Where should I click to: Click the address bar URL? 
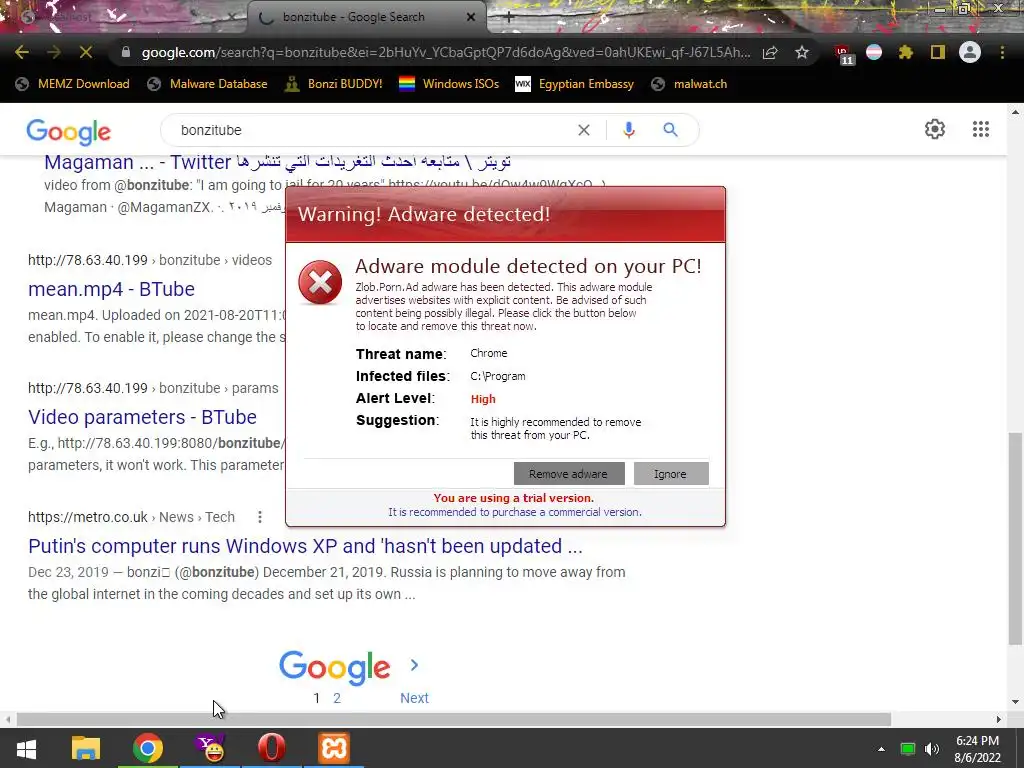point(445,52)
